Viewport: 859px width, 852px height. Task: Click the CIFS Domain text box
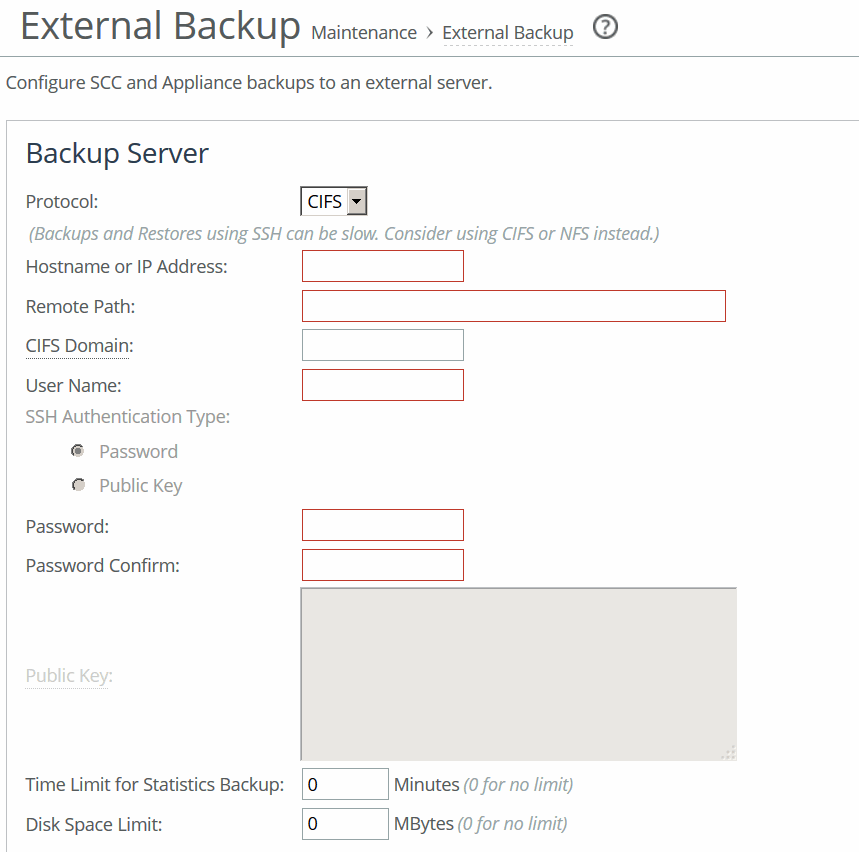click(383, 345)
